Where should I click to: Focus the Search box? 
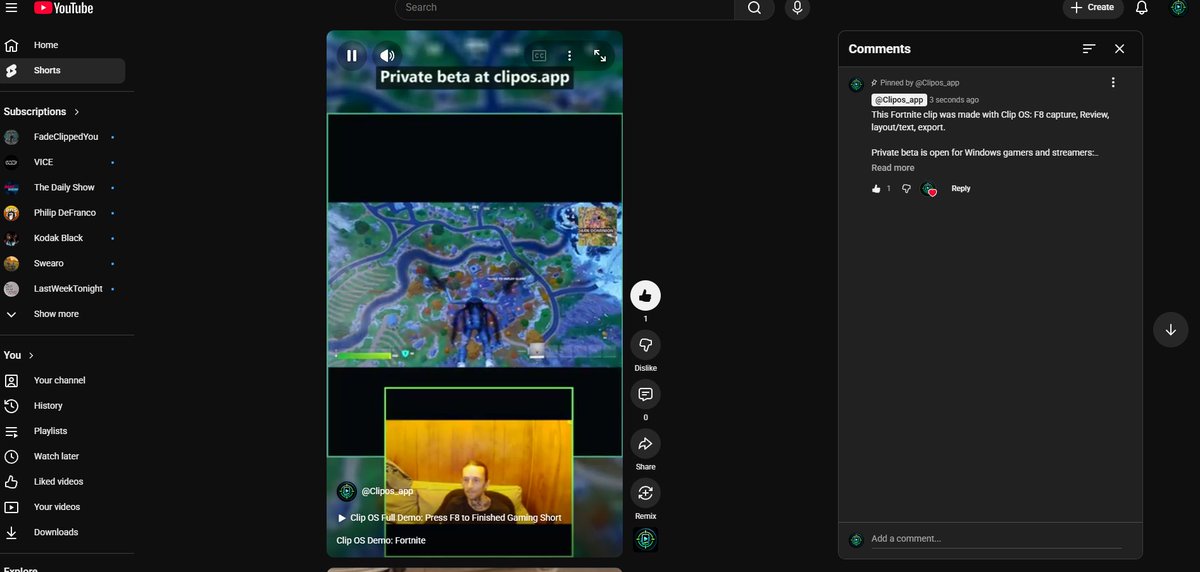tap(565, 8)
